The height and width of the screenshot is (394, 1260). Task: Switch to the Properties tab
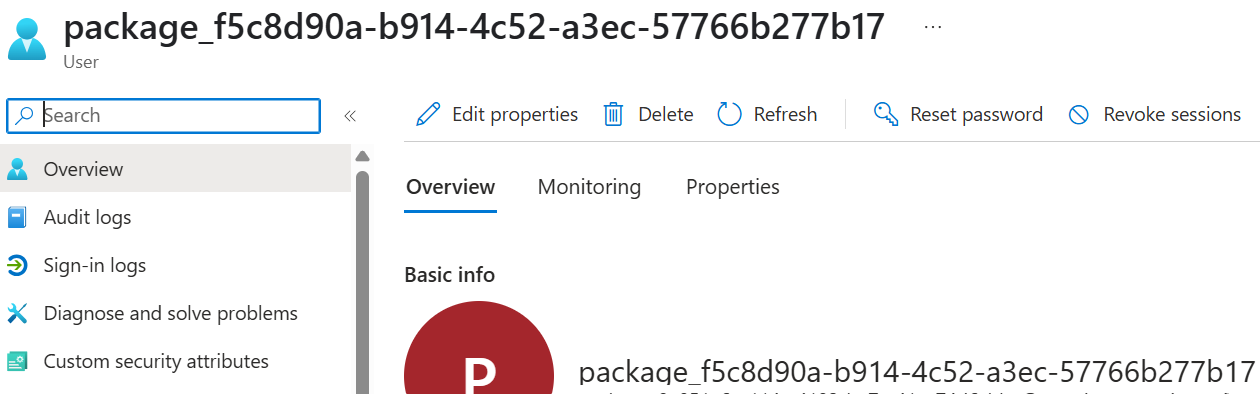click(x=733, y=186)
